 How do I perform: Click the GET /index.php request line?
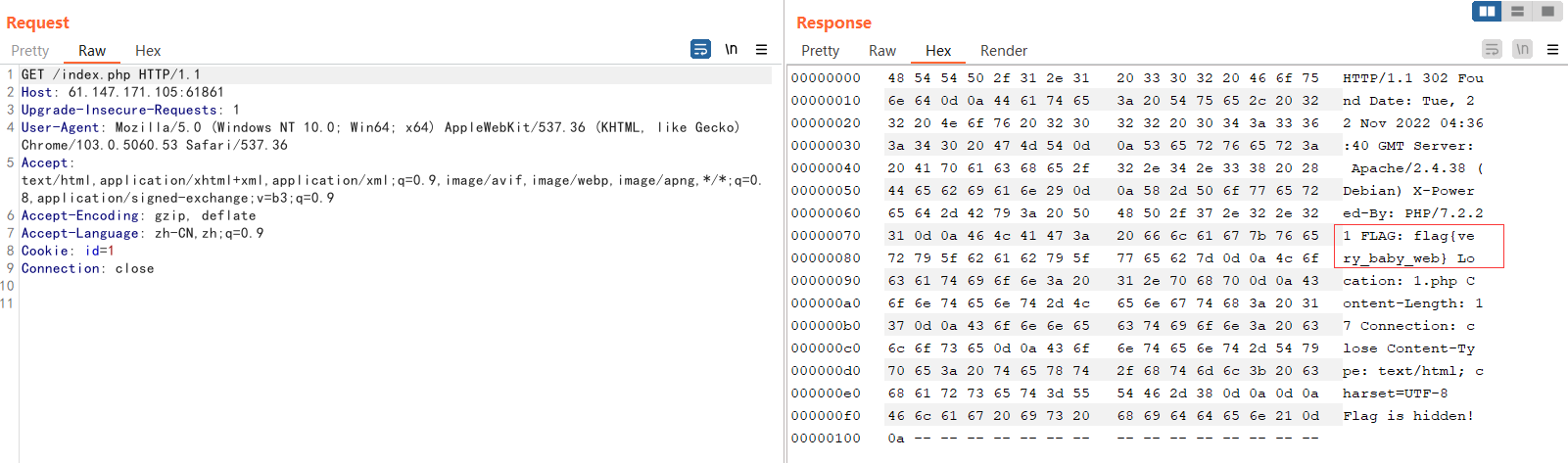(111, 74)
